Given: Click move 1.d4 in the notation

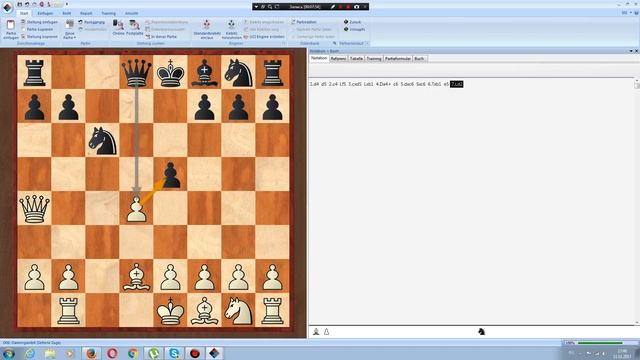Looking at the screenshot, I should (x=314, y=84).
